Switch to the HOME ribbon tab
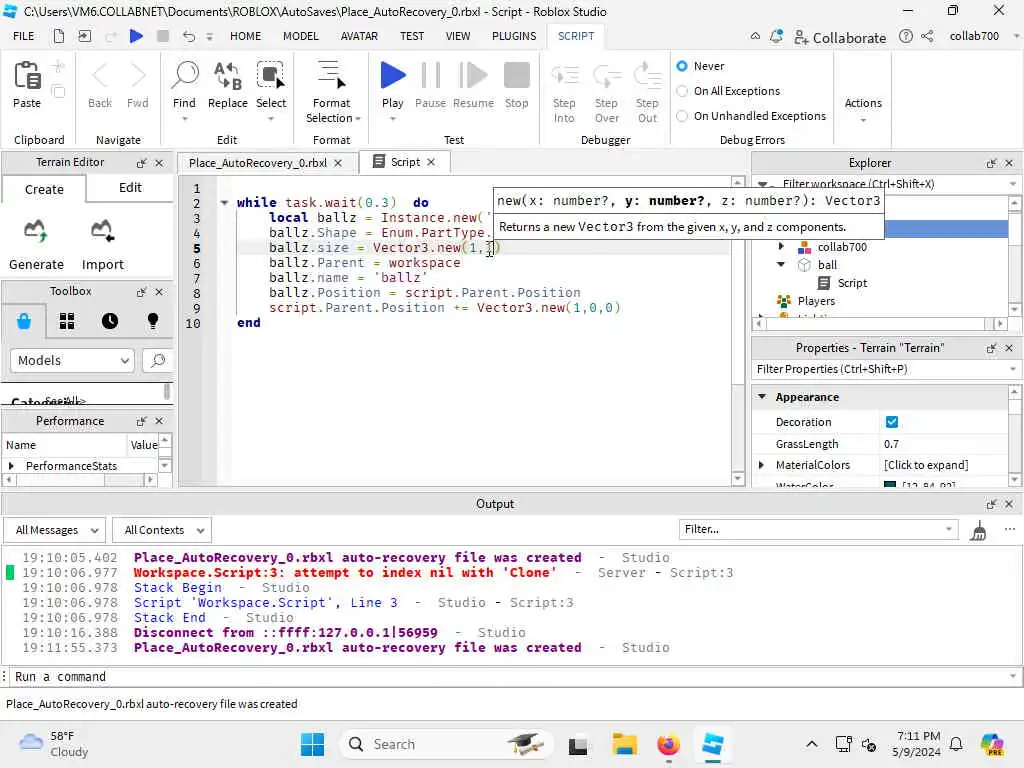 [x=246, y=36]
